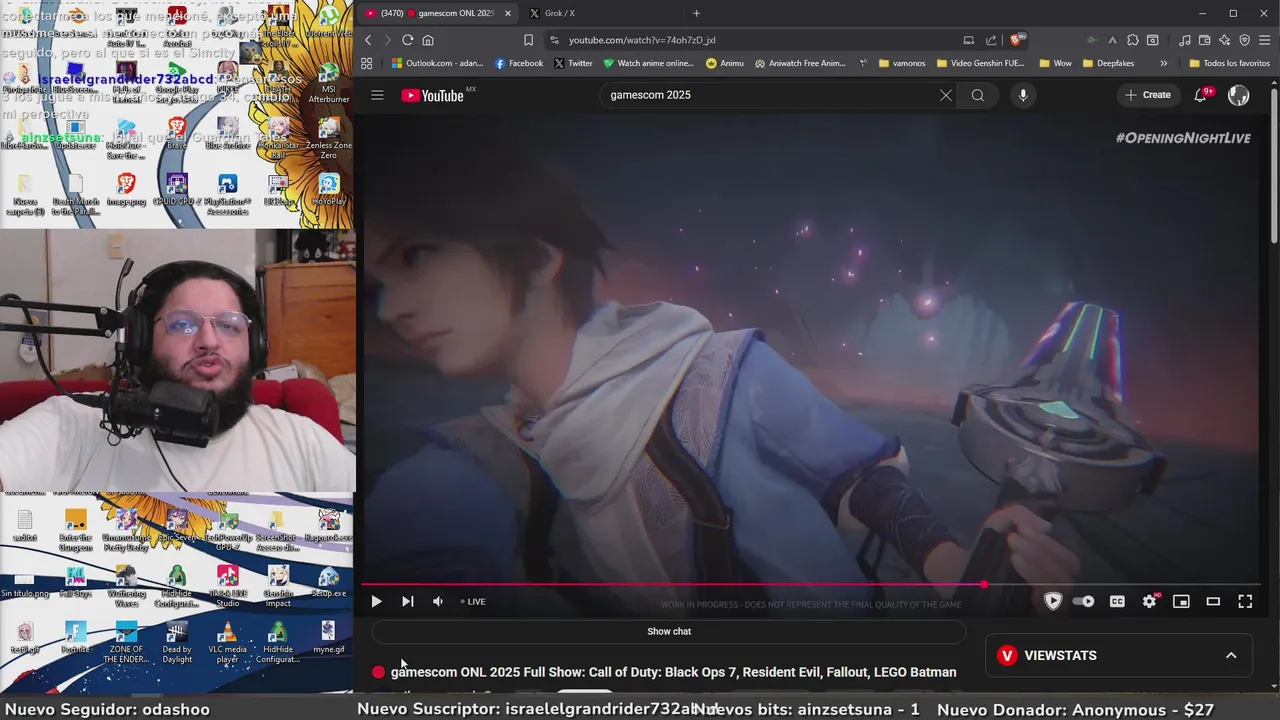The image size is (1280, 720).
Task: Select the Dead by Daylight desktop icon
Action: (x=177, y=641)
